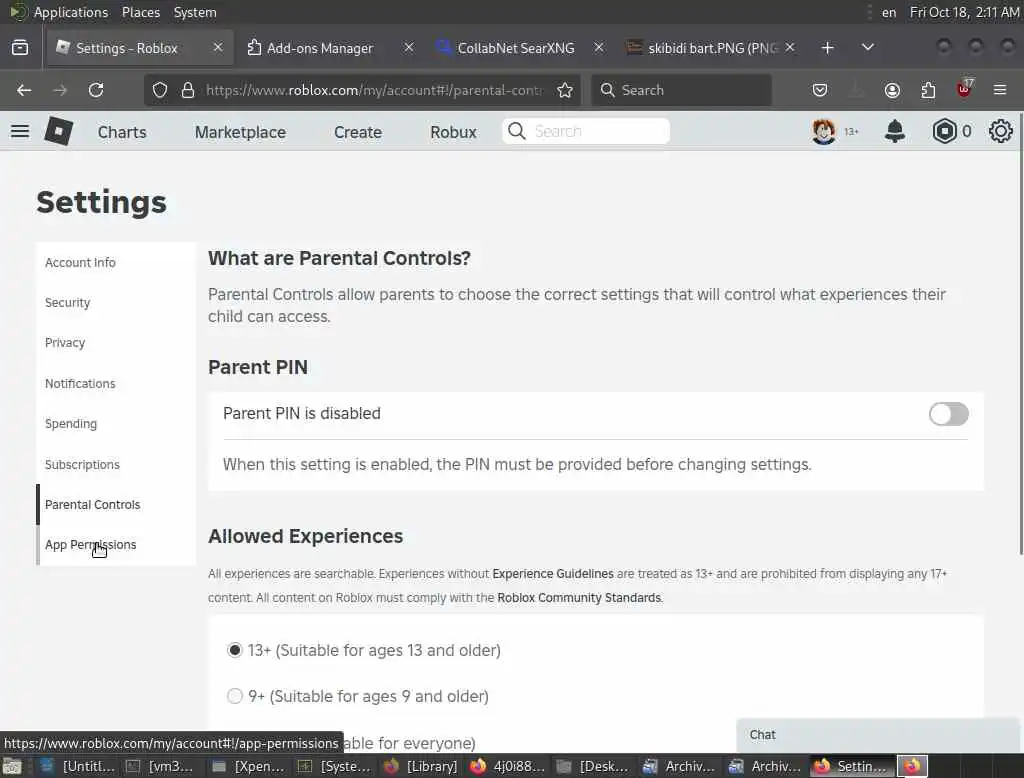Switch to the [Desk... taskbar window
Viewport: 1024px width, 778px height.
tap(594, 766)
